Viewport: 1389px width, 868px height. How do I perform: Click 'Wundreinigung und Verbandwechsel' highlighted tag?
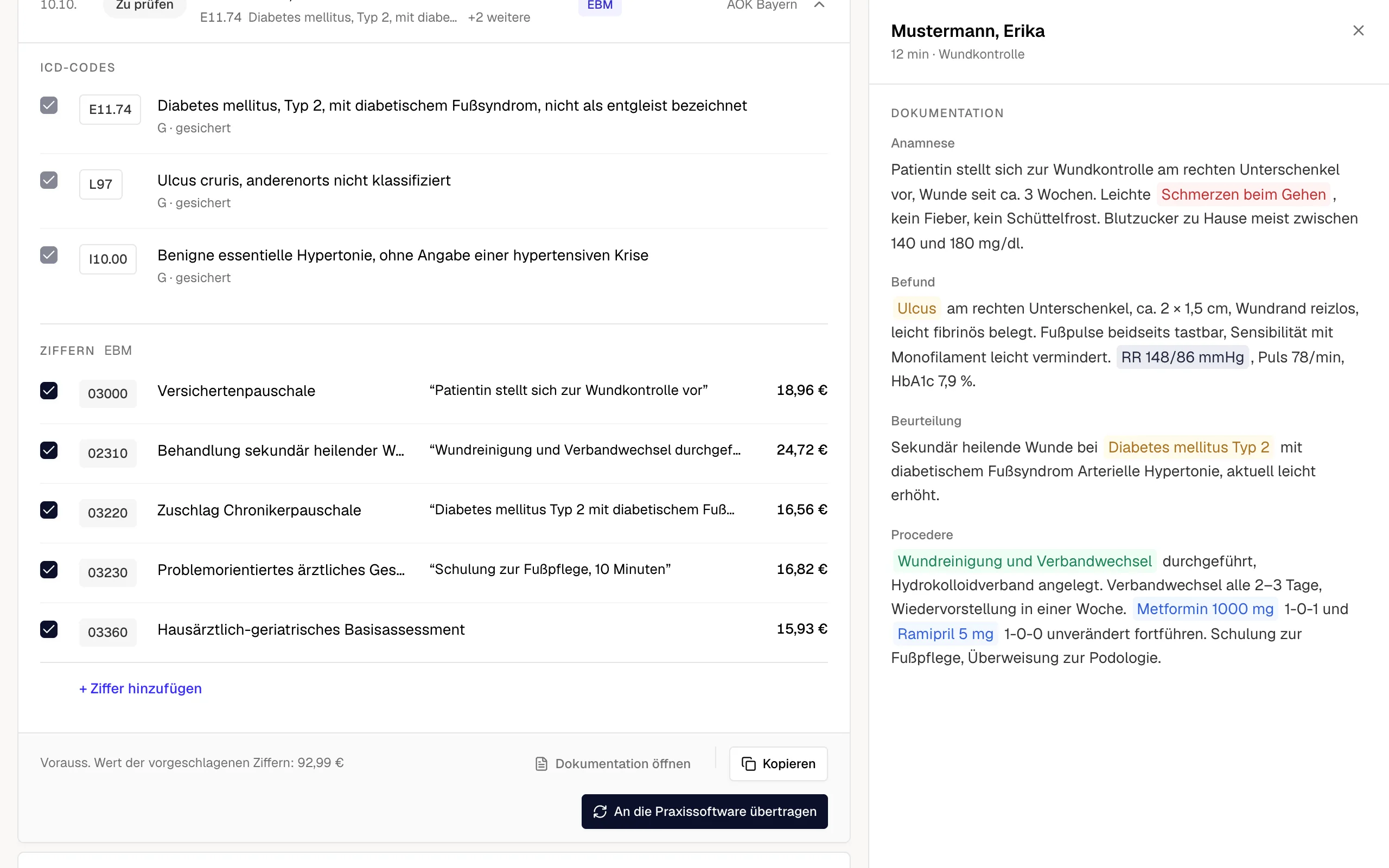tap(1024, 561)
